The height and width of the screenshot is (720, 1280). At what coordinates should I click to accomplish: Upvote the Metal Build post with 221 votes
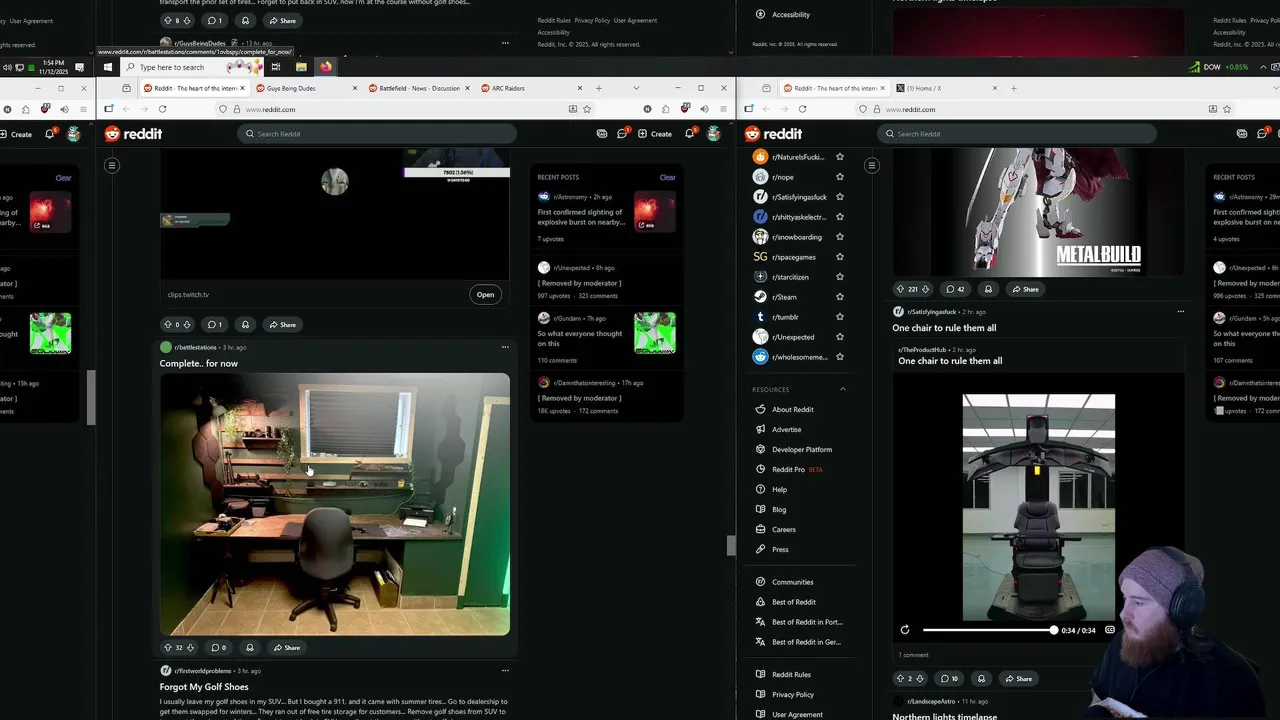point(900,289)
